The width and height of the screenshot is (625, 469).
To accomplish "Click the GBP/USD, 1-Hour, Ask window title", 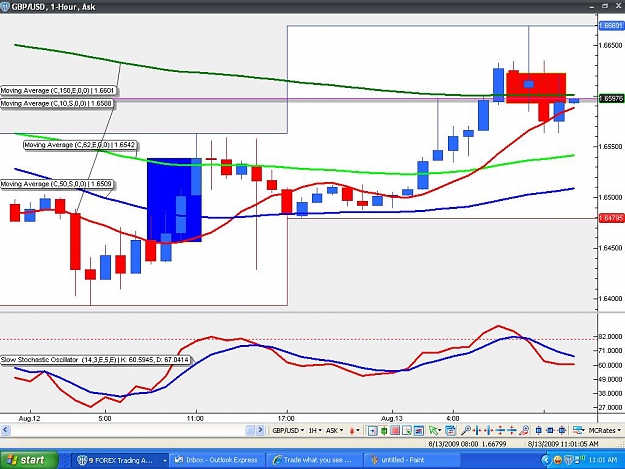I will pyautogui.click(x=53, y=7).
